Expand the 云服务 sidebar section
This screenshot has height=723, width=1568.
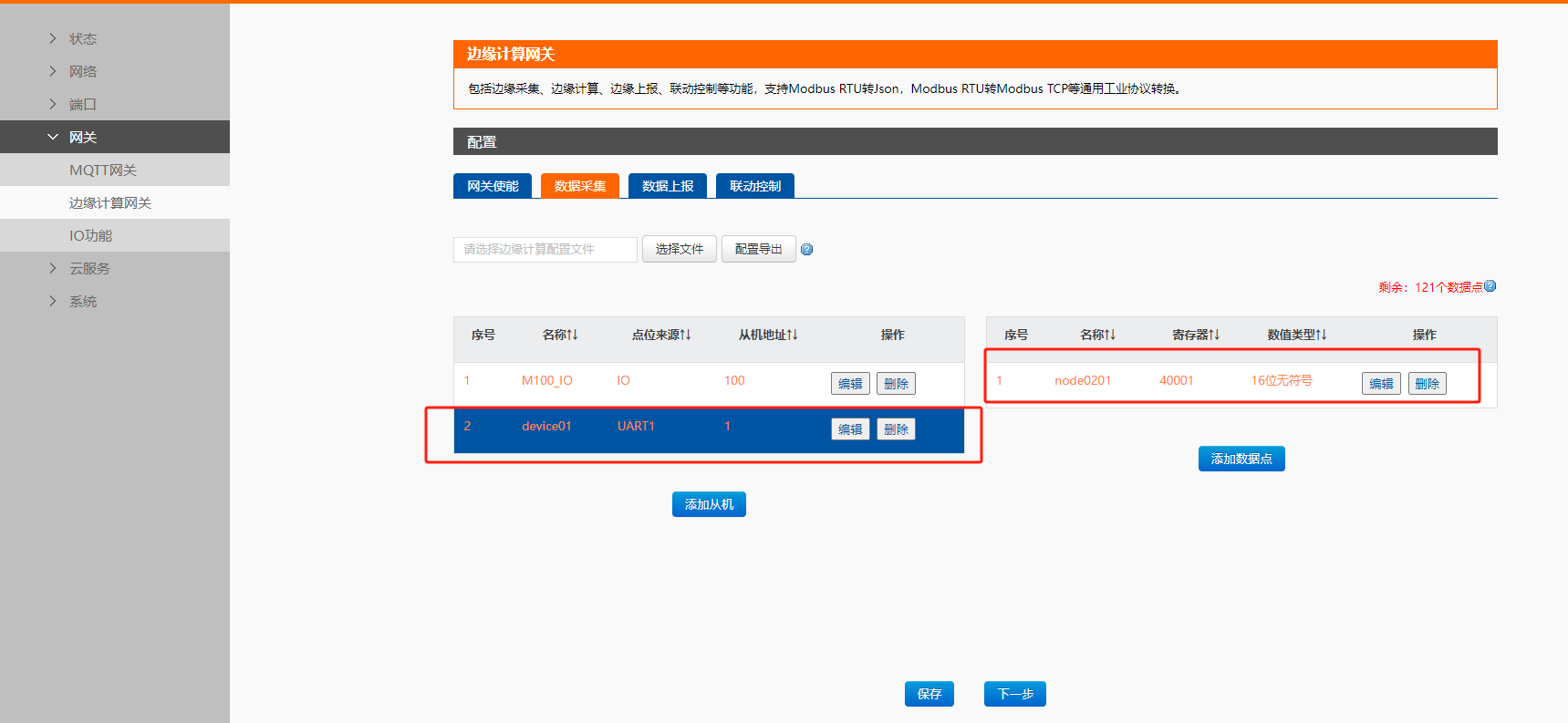89,269
